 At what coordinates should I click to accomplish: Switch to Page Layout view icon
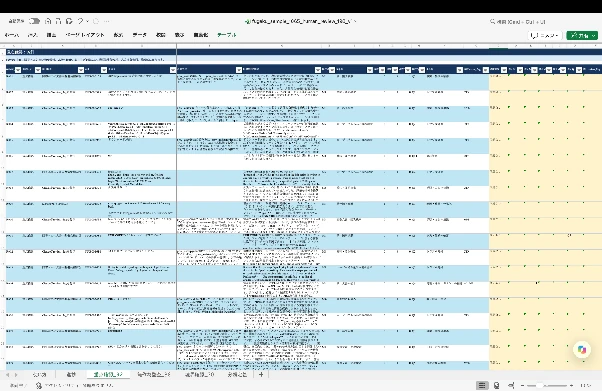click(x=496, y=385)
